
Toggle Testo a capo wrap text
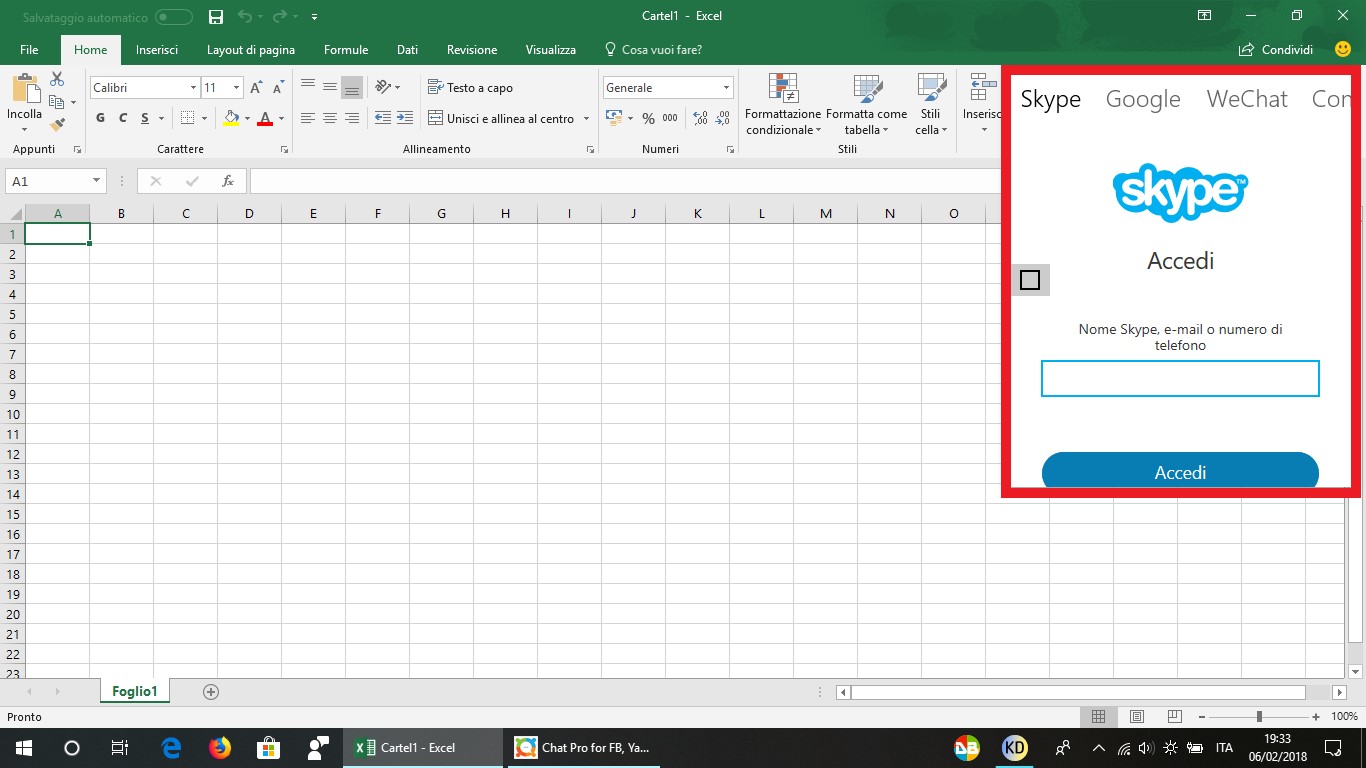pos(470,87)
